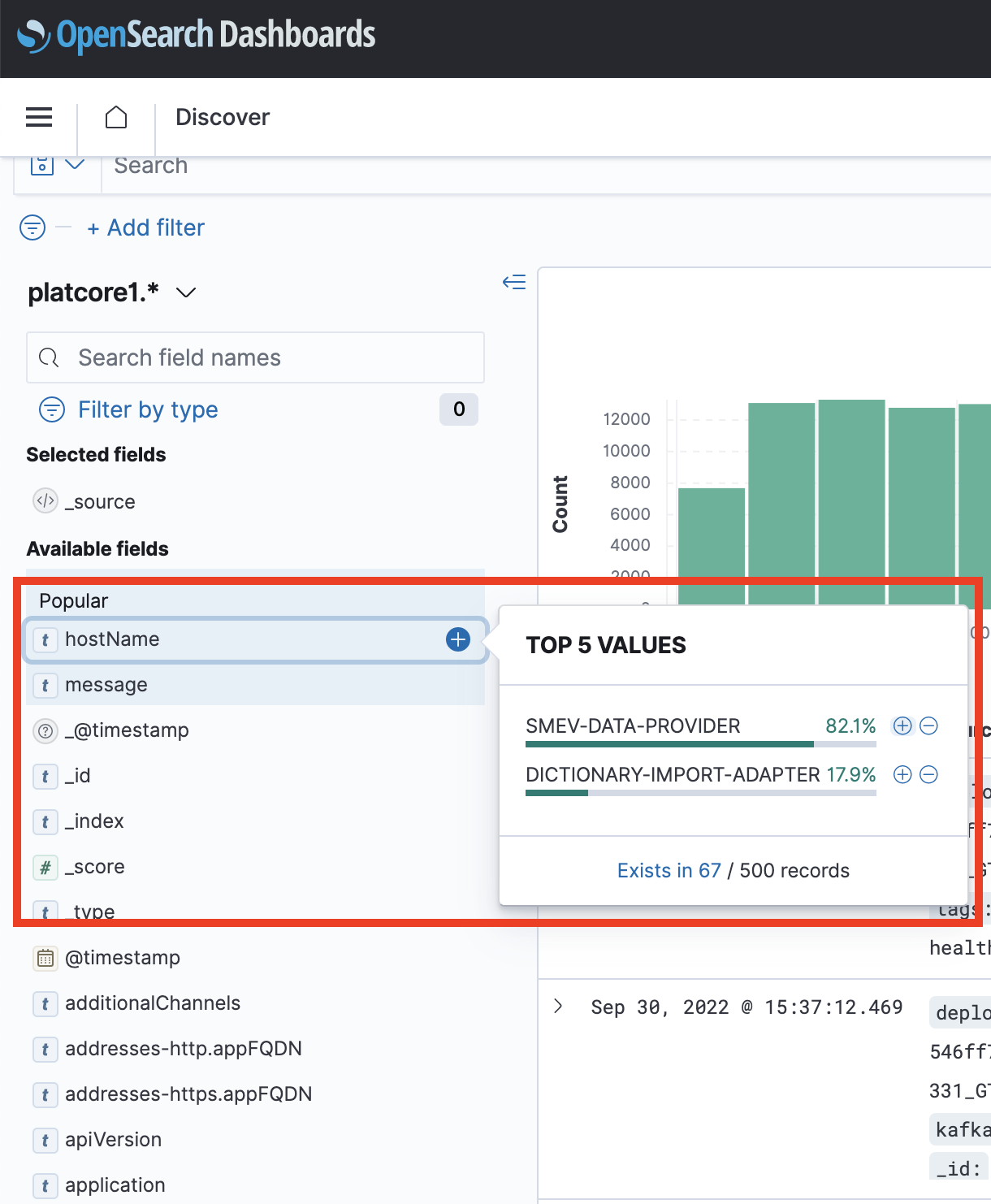Open the saved query menu chevron
This screenshot has height=1204, width=991.
coord(75,164)
